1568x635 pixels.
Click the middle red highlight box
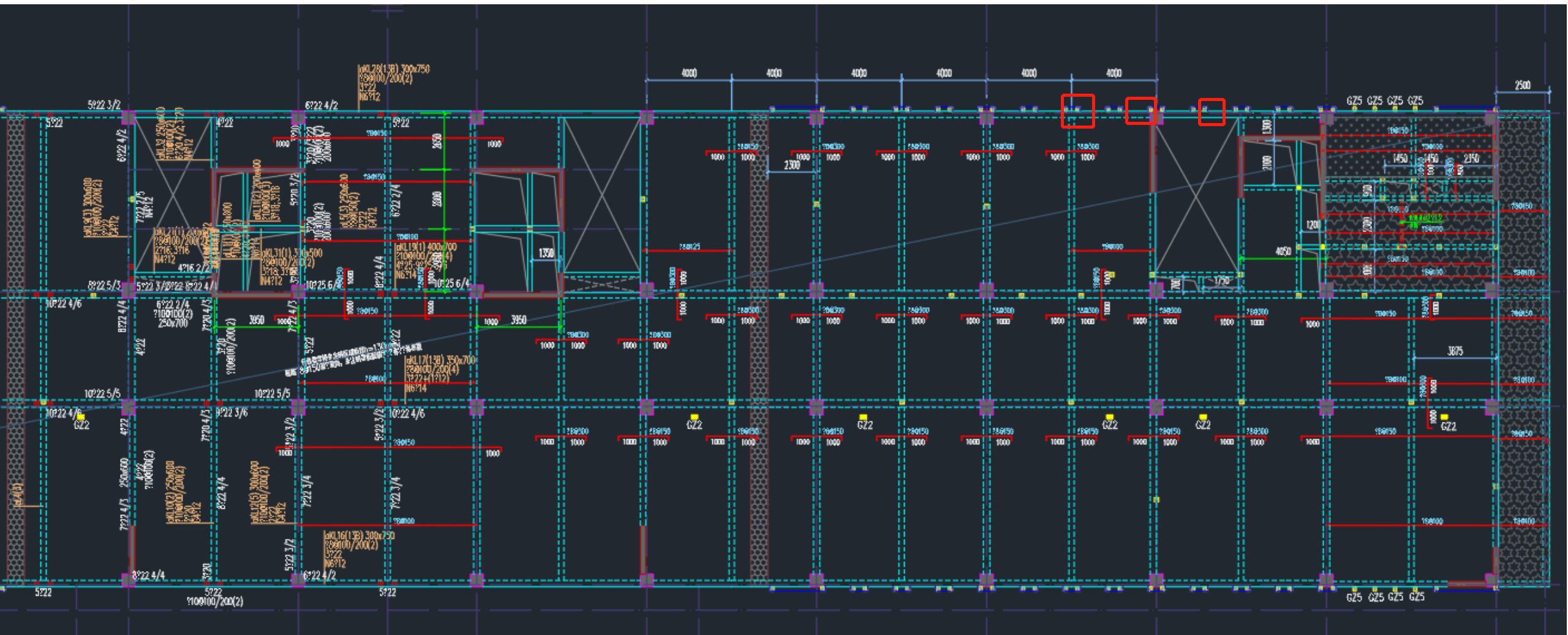click(1141, 111)
